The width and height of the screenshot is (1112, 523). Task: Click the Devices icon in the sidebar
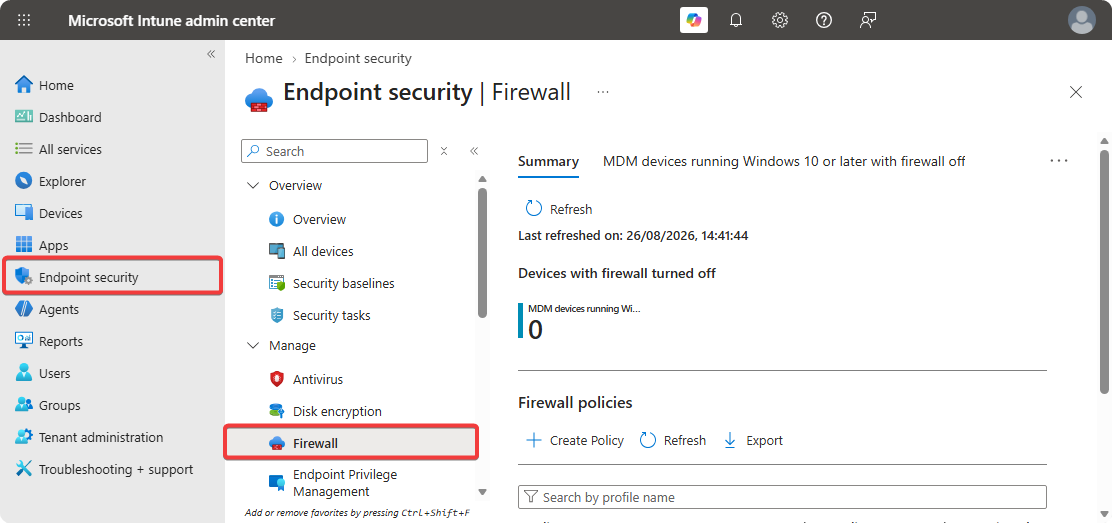pyautogui.click(x=24, y=213)
